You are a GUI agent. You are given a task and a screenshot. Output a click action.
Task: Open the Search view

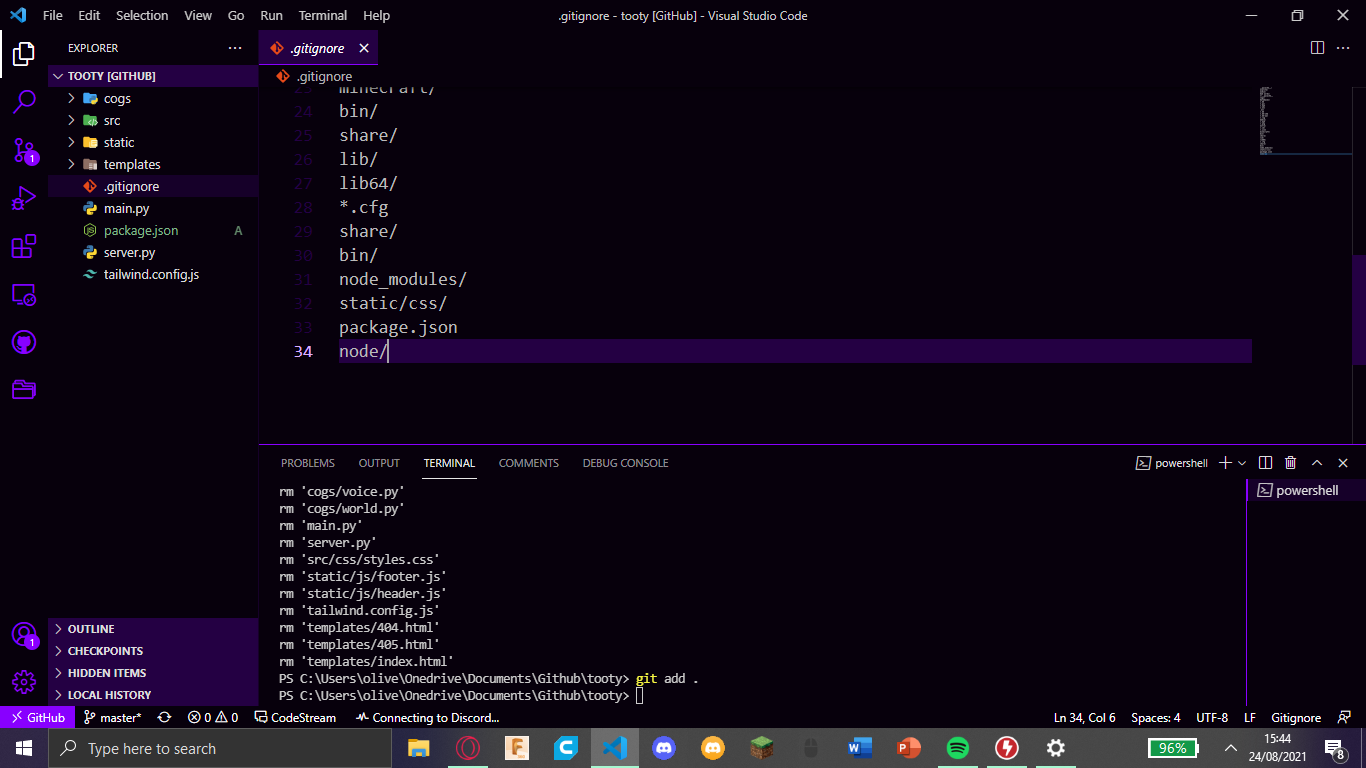pos(24,102)
